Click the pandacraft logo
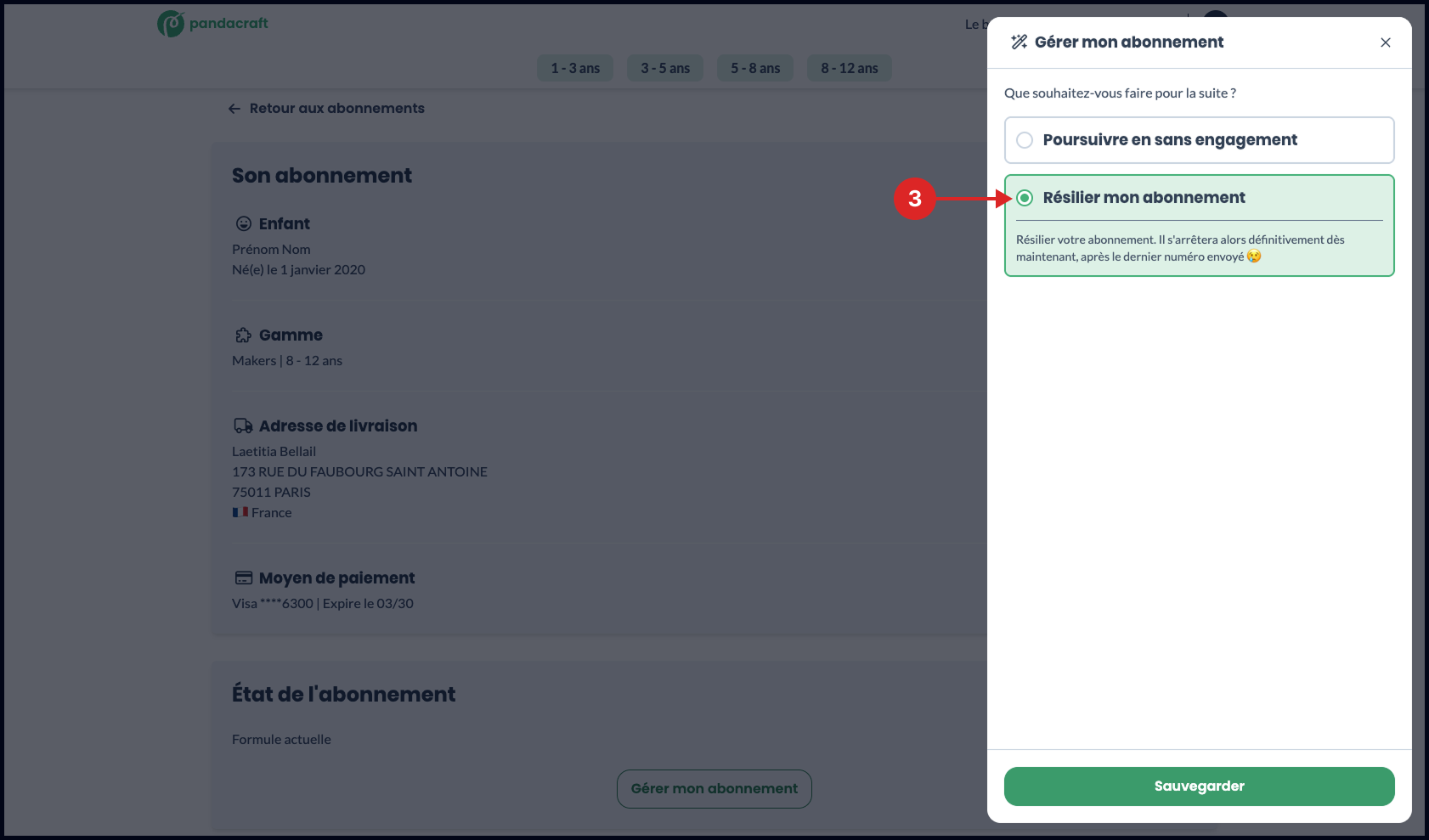 pyautogui.click(x=212, y=24)
